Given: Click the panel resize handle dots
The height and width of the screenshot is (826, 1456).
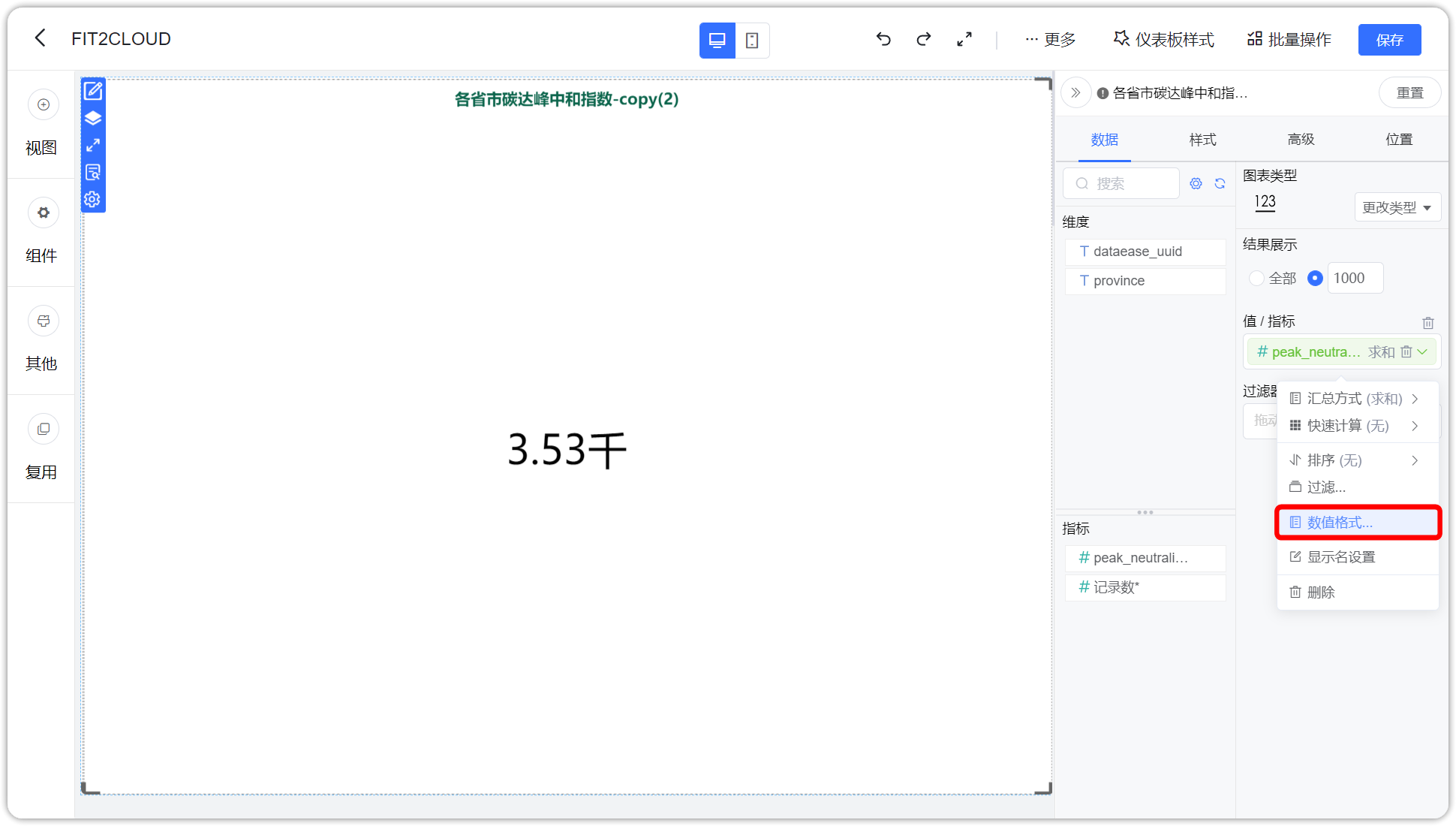Looking at the screenshot, I should (1145, 512).
